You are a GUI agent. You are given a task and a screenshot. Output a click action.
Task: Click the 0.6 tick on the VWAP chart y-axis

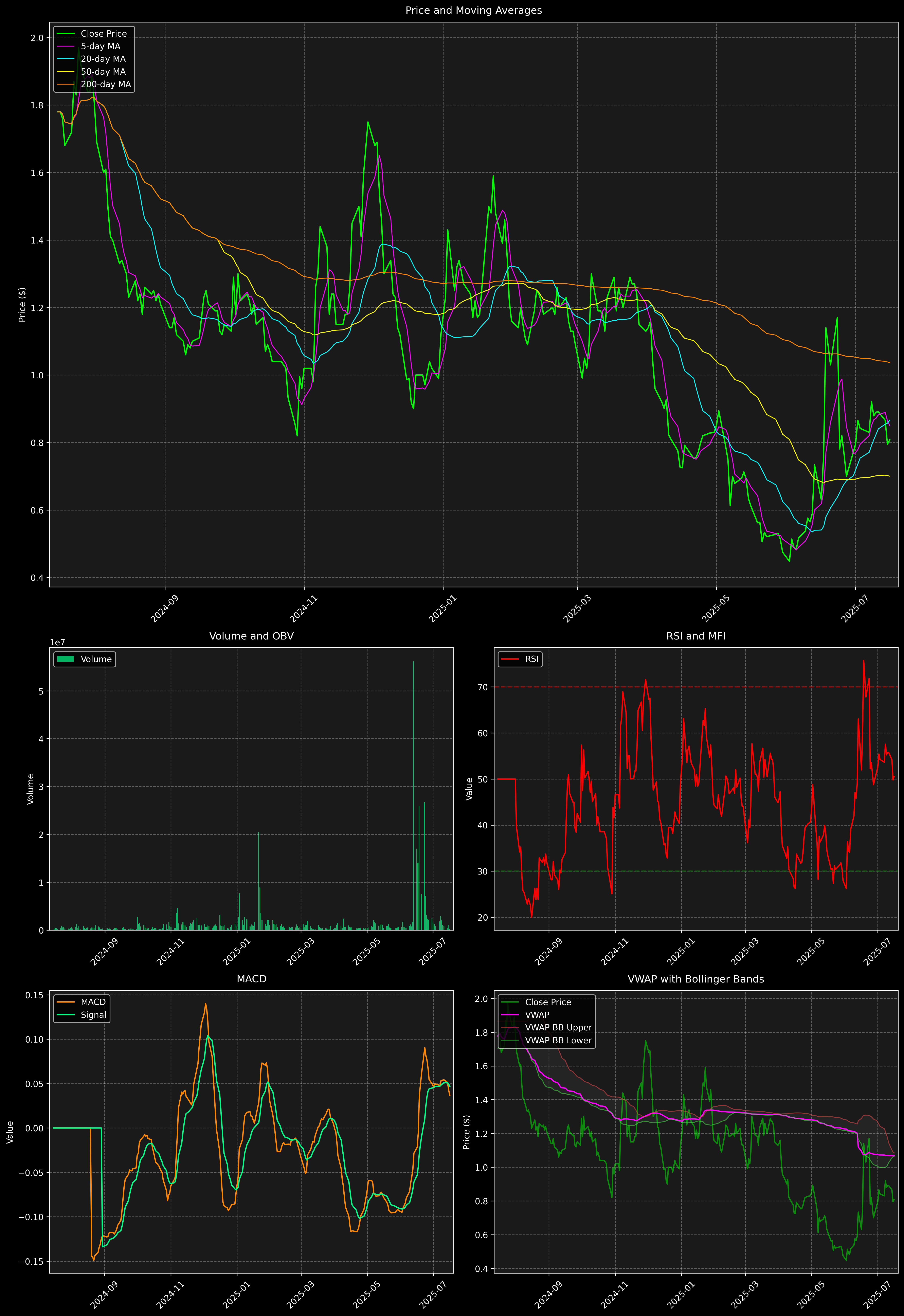pos(482,1236)
